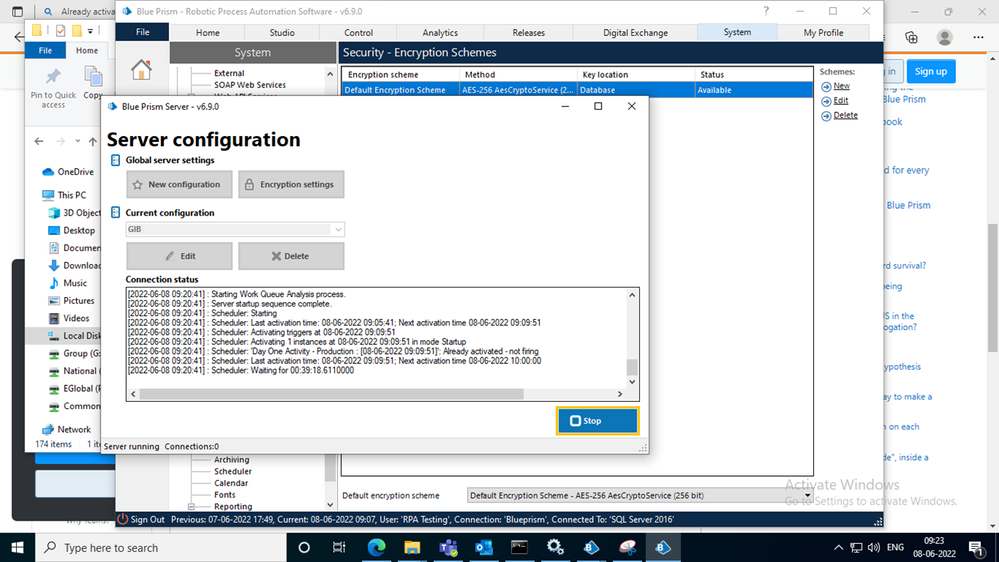Viewport: 999px width, 562px height.
Task: Select the Scheduler tree item
Action: [233, 472]
